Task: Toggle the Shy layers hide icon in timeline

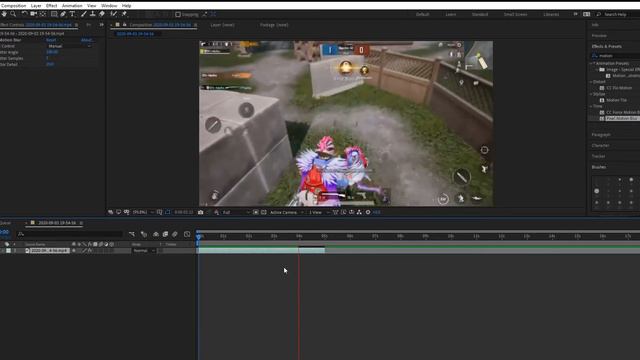Action: 156,234
